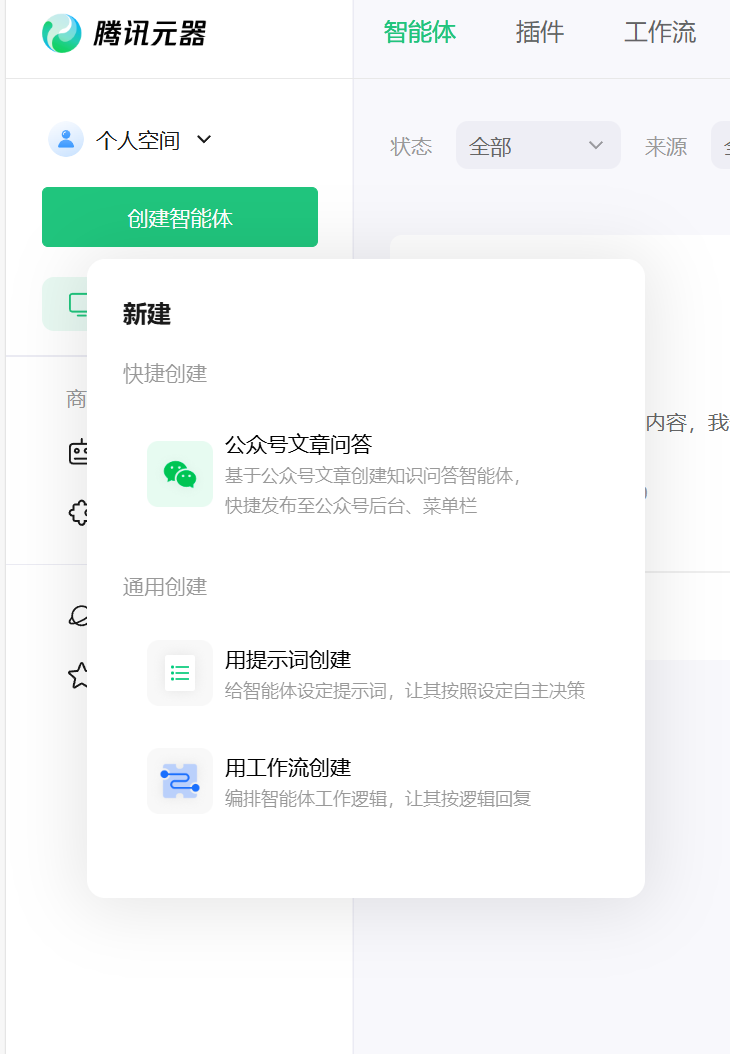Click the 通用创建 section label

pos(165,587)
